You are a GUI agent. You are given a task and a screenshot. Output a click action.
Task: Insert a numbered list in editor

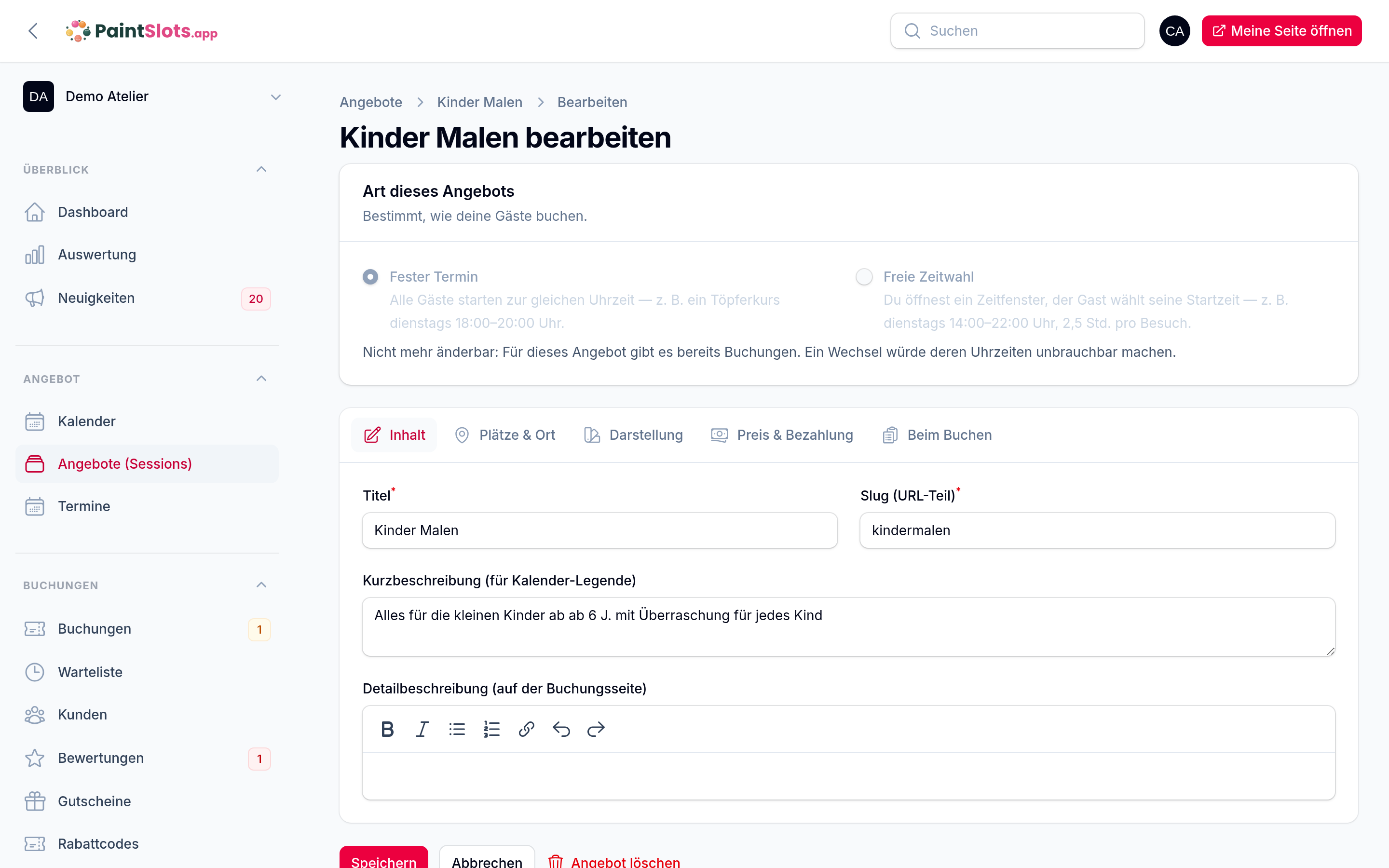pyautogui.click(x=492, y=729)
